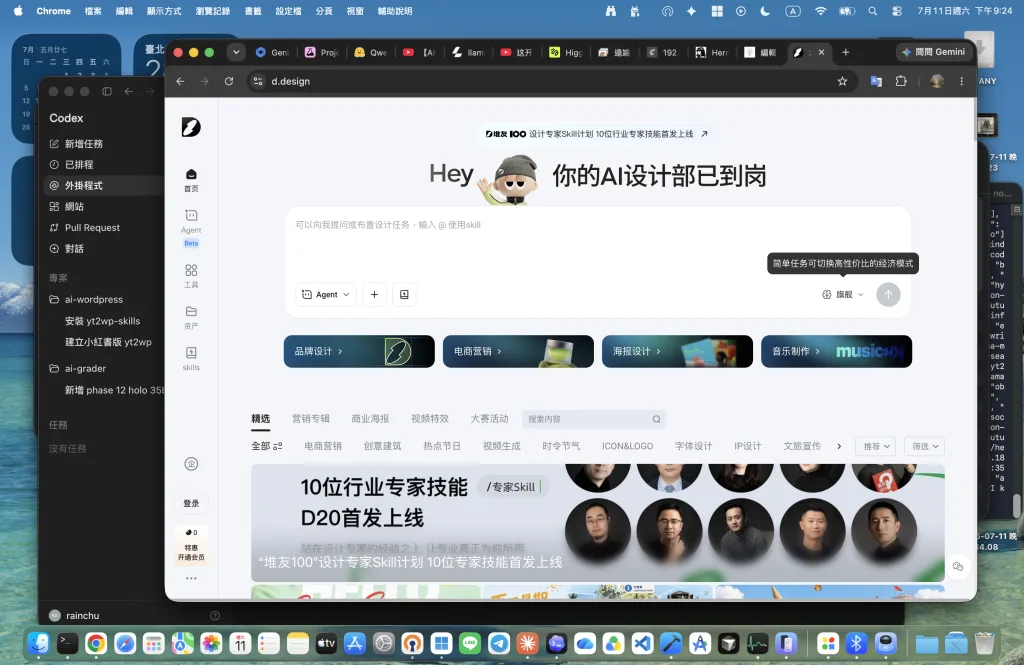This screenshot has height=665, width=1024.
Task: Bookmark page with the star icon
Action: (842, 81)
